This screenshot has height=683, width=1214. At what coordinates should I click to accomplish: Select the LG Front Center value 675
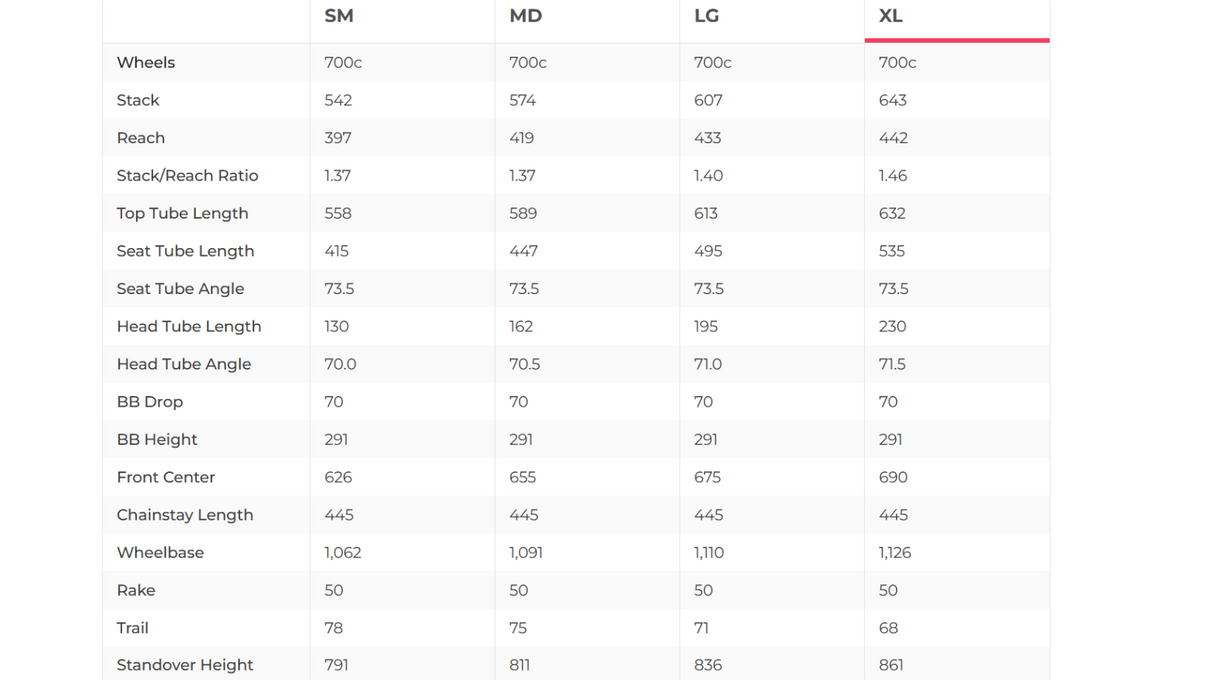coord(707,477)
